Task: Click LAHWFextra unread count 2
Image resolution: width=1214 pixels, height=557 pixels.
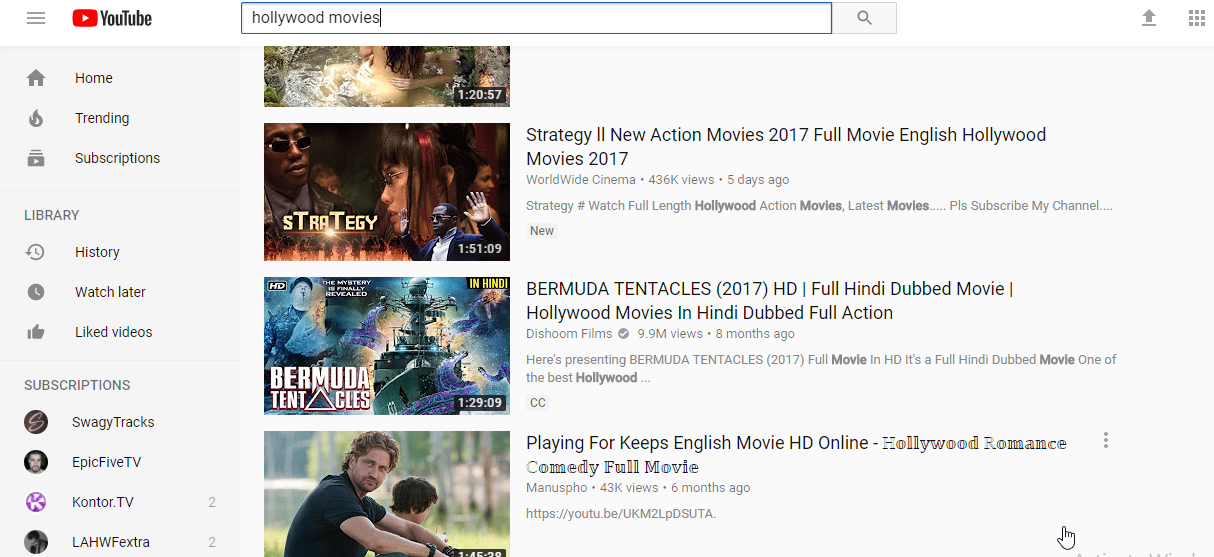Action: pos(212,542)
